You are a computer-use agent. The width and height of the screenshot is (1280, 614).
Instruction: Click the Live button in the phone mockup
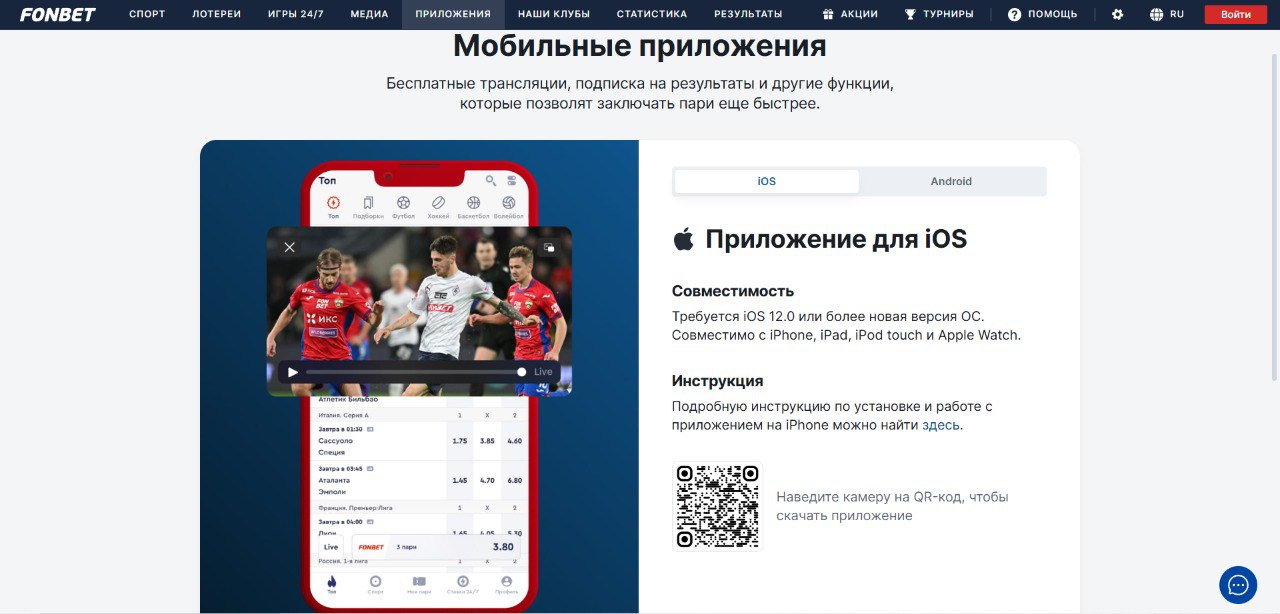[331, 547]
